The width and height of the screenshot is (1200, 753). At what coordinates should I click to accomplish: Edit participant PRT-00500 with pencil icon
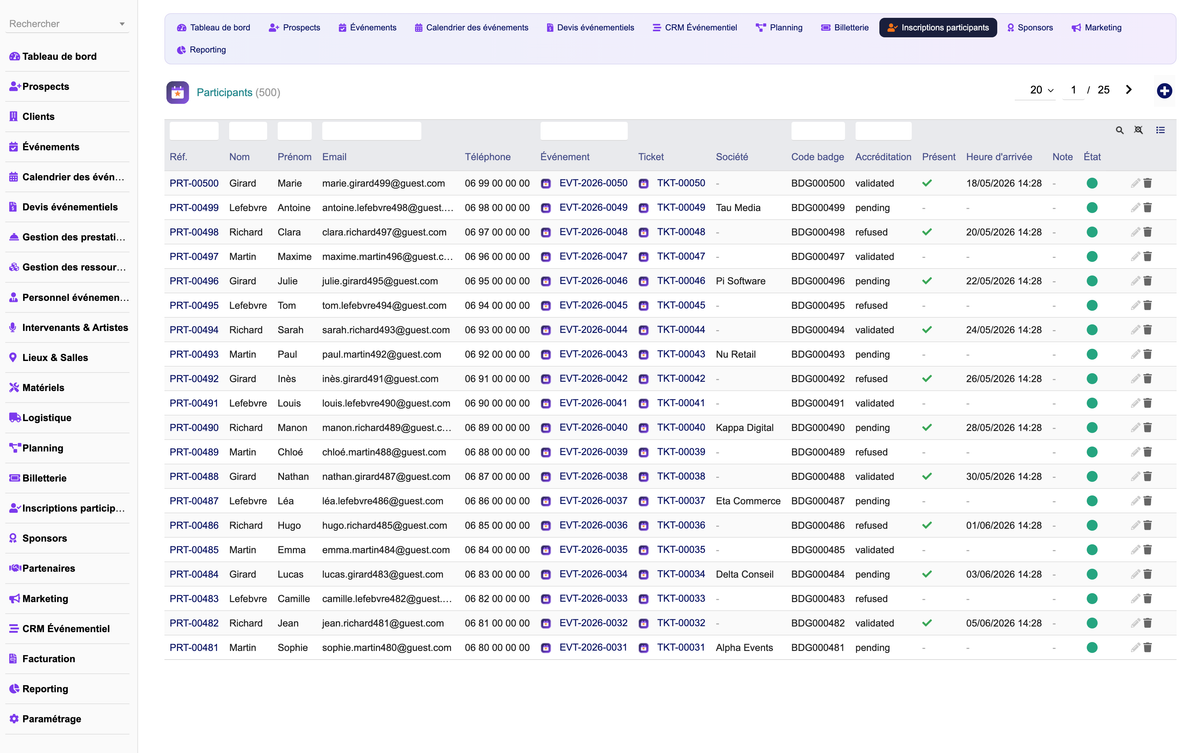(1135, 183)
